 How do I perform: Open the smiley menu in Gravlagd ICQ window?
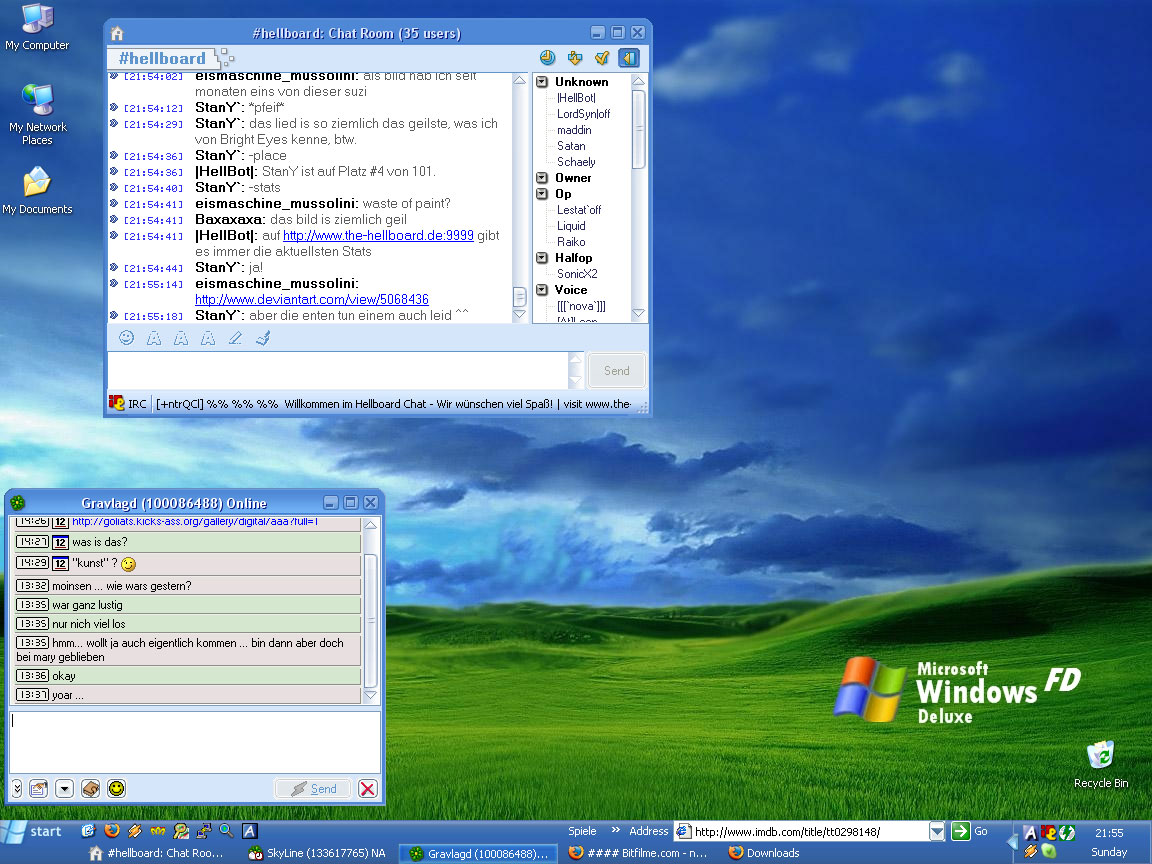click(x=117, y=788)
